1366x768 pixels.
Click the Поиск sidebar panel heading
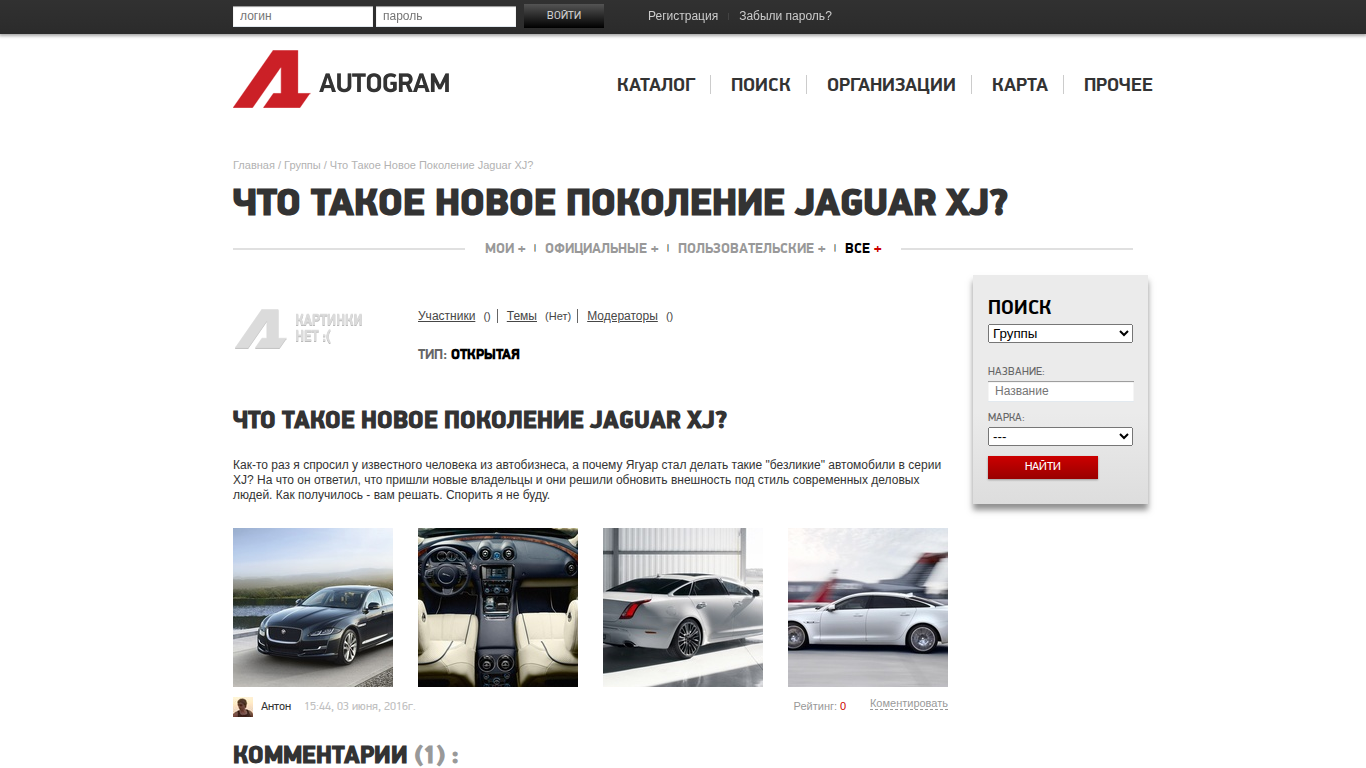point(1020,307)
